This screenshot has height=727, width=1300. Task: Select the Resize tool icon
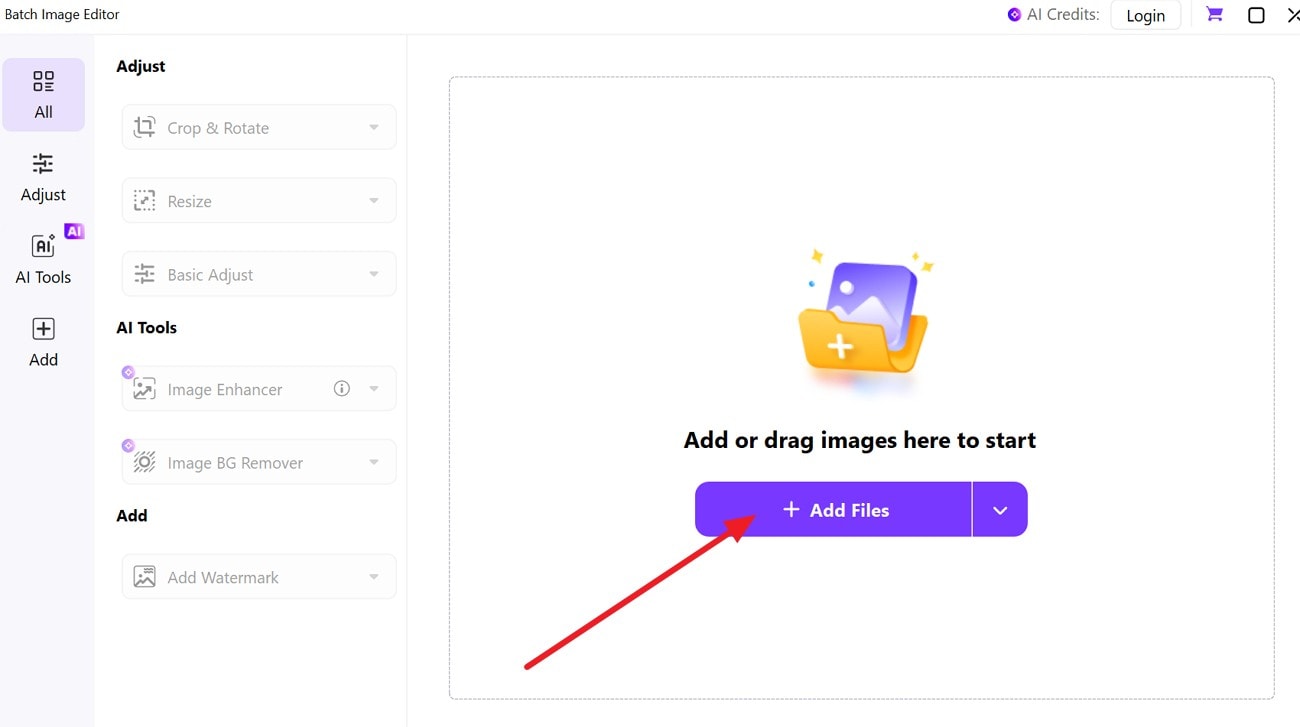tap(144, 200)
